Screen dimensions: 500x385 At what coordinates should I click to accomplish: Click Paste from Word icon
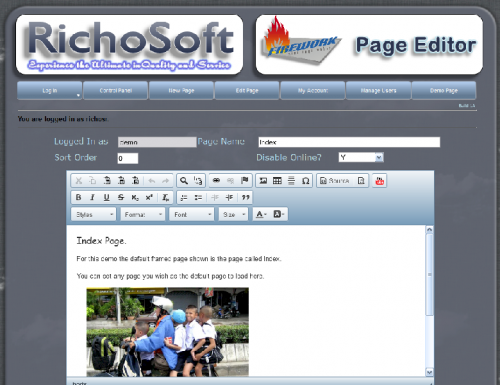click(x=136, y=181)
